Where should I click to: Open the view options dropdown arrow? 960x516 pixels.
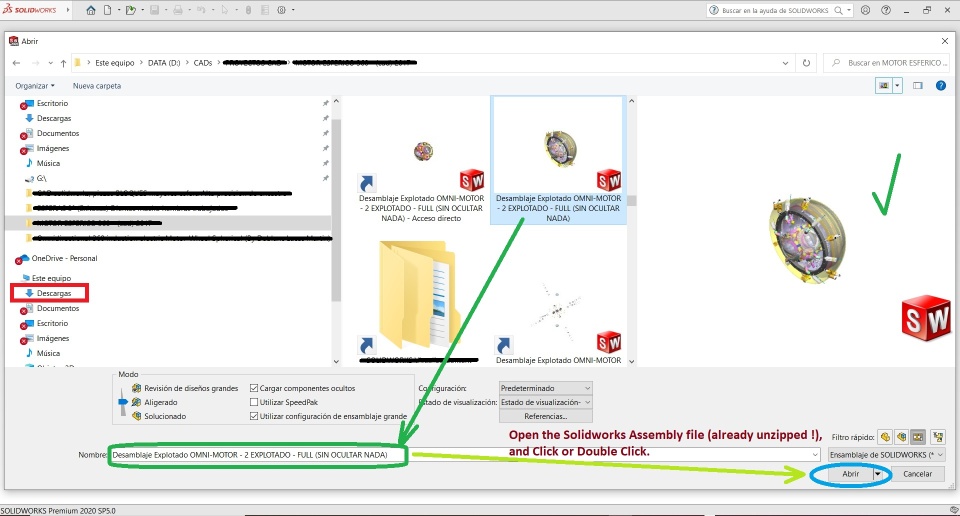click(898, 86)
